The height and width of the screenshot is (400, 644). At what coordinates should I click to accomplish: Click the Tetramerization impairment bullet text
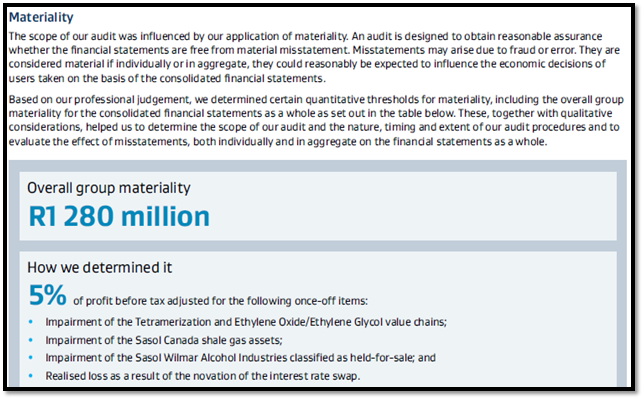tap(246, 322)
